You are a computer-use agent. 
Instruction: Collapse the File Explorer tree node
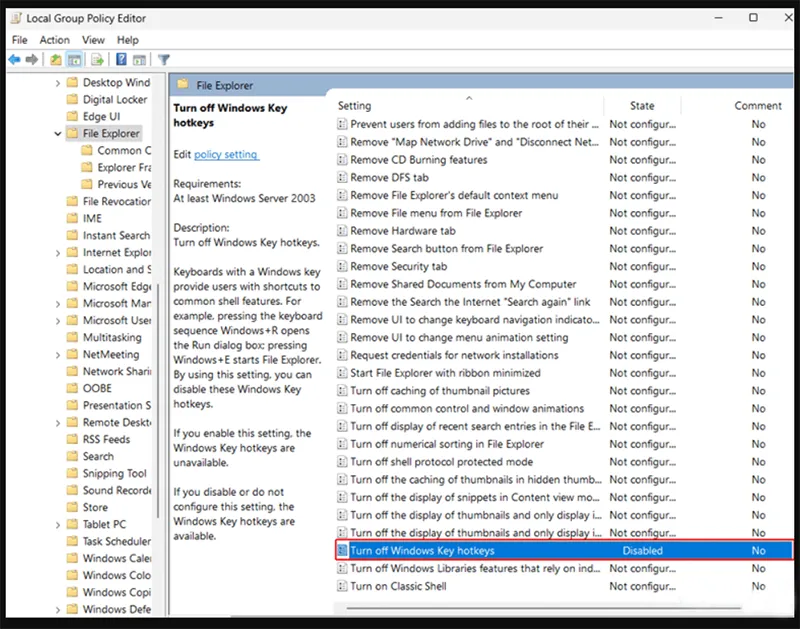[58, 133]
